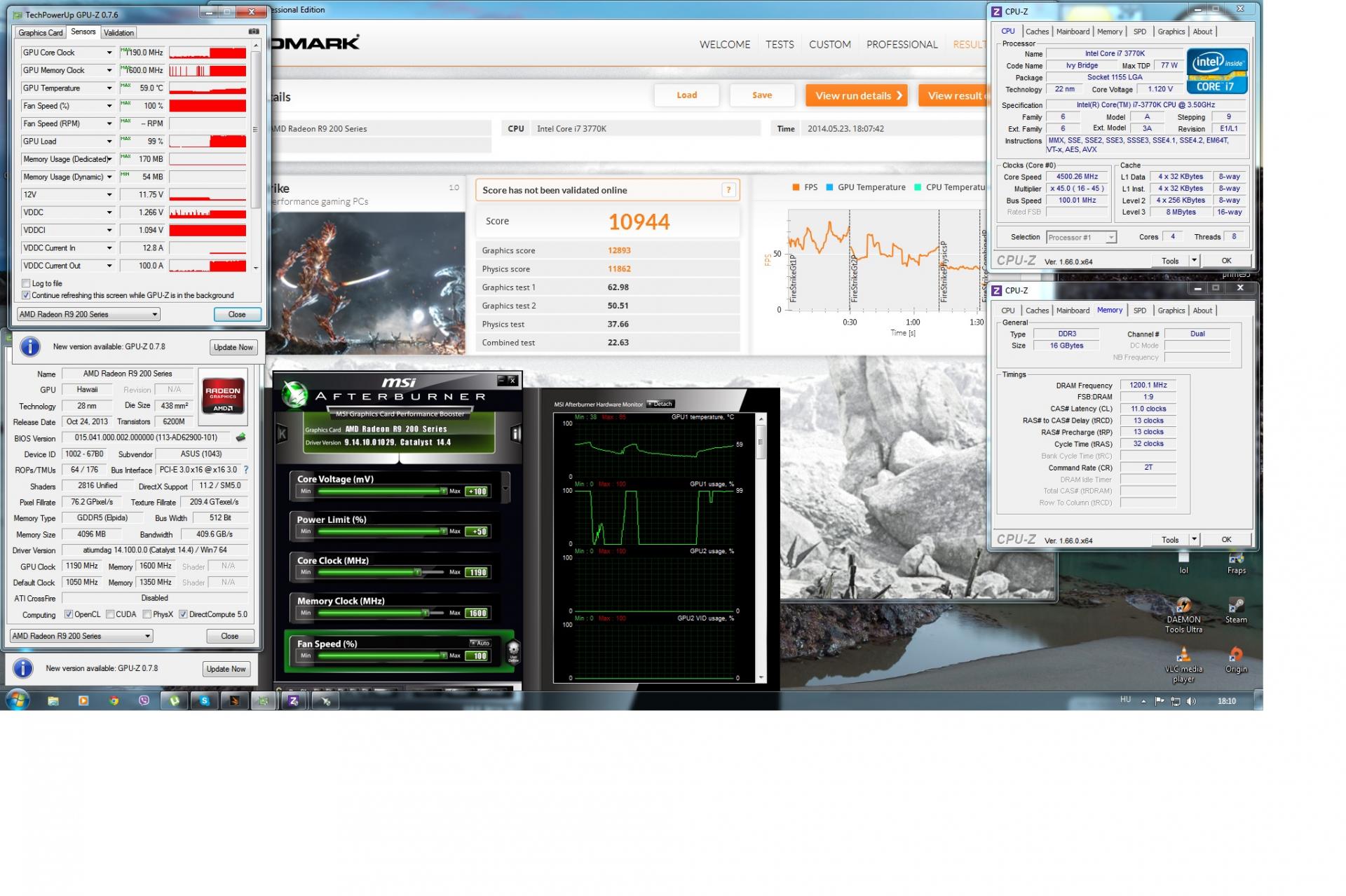This screenshot has width=1346, height=896.
Task: Click the Core Clock slider handle
Action: point(418,572)
